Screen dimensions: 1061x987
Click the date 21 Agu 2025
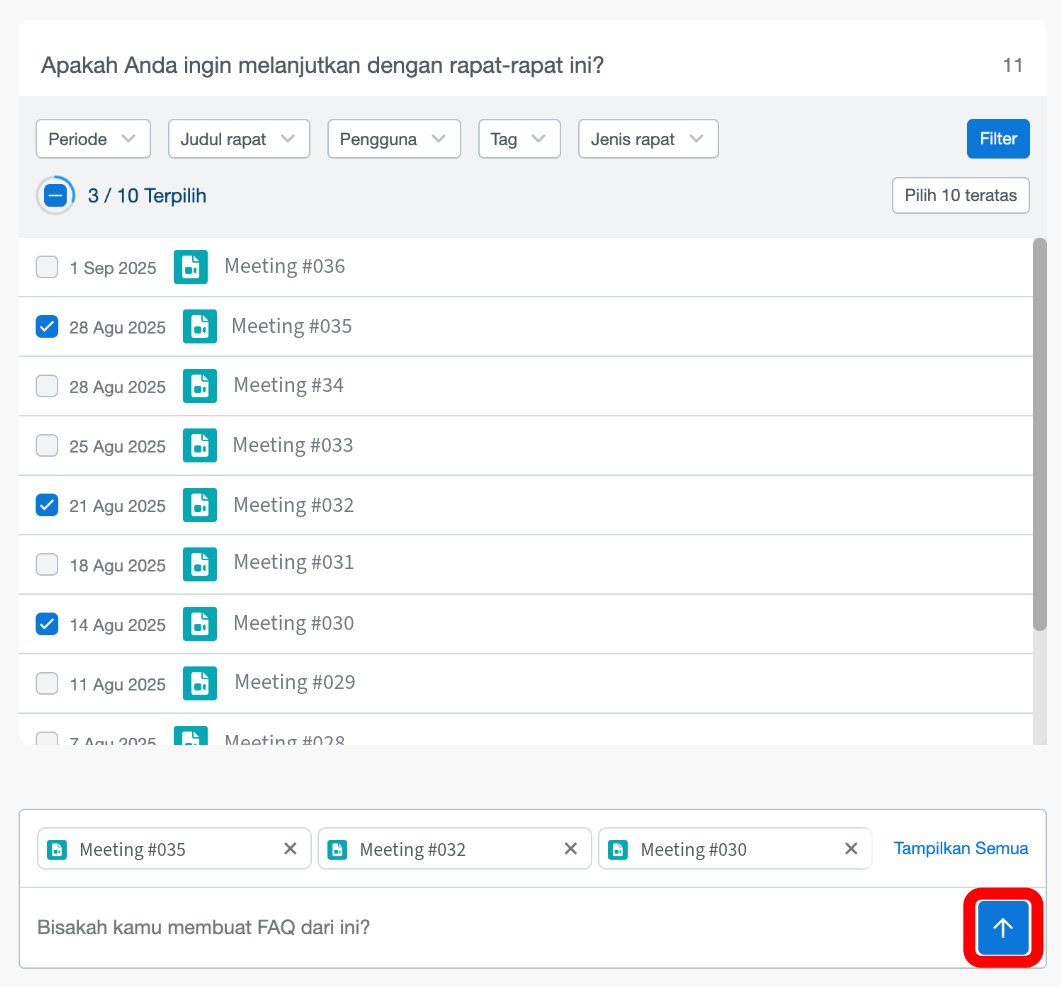pos(118,506)
